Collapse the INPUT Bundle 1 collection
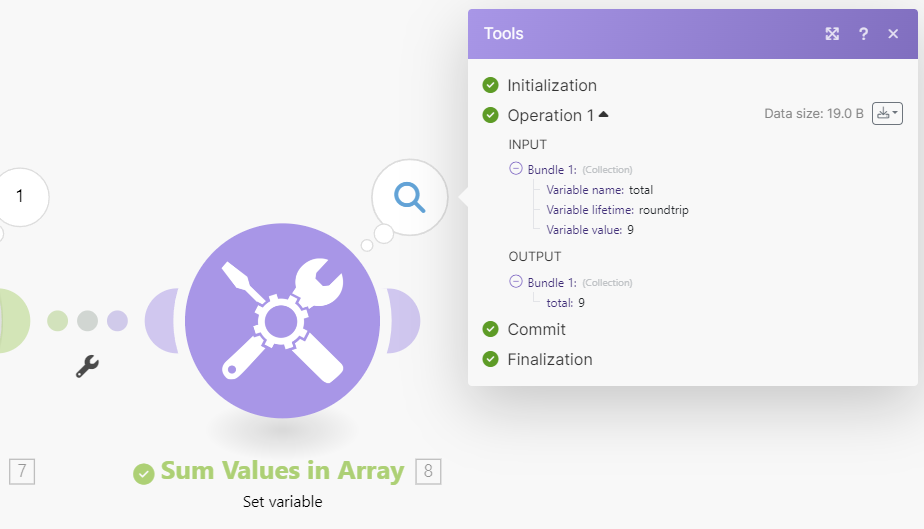The image size is (924, 529). (x=516, y=169)
